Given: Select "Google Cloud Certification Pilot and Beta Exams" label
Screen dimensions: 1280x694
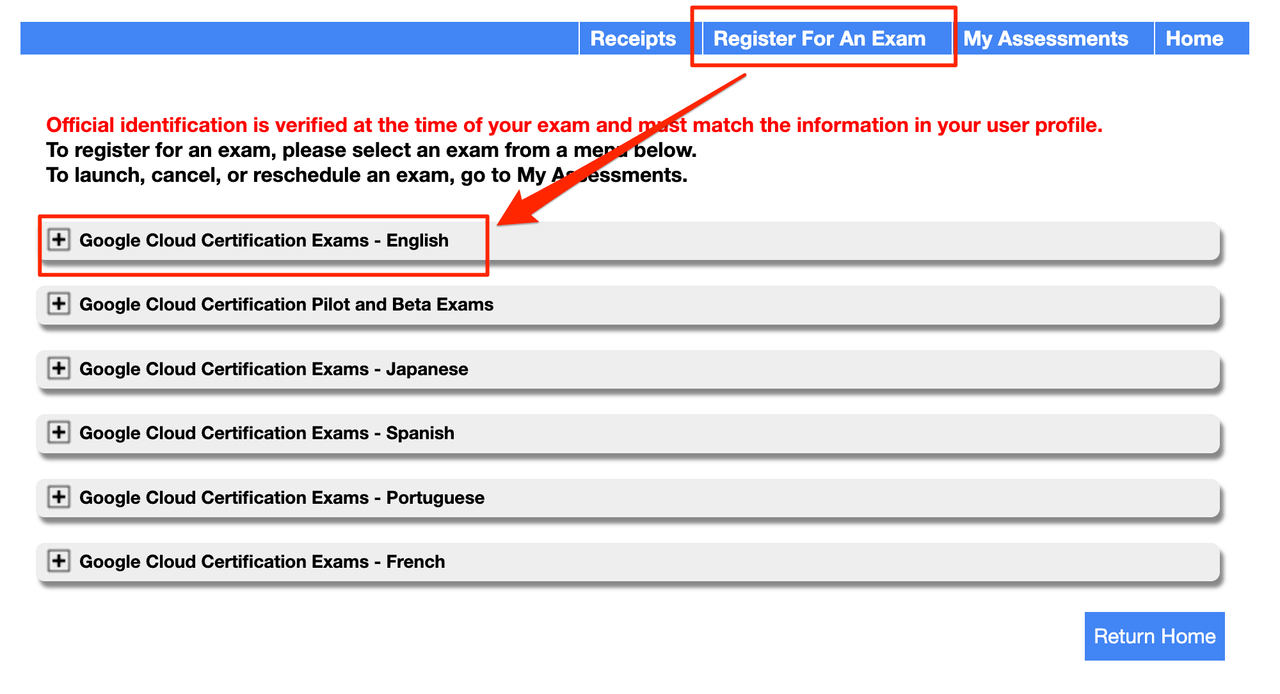Looking at the screenshot, I should pos(287,304).
